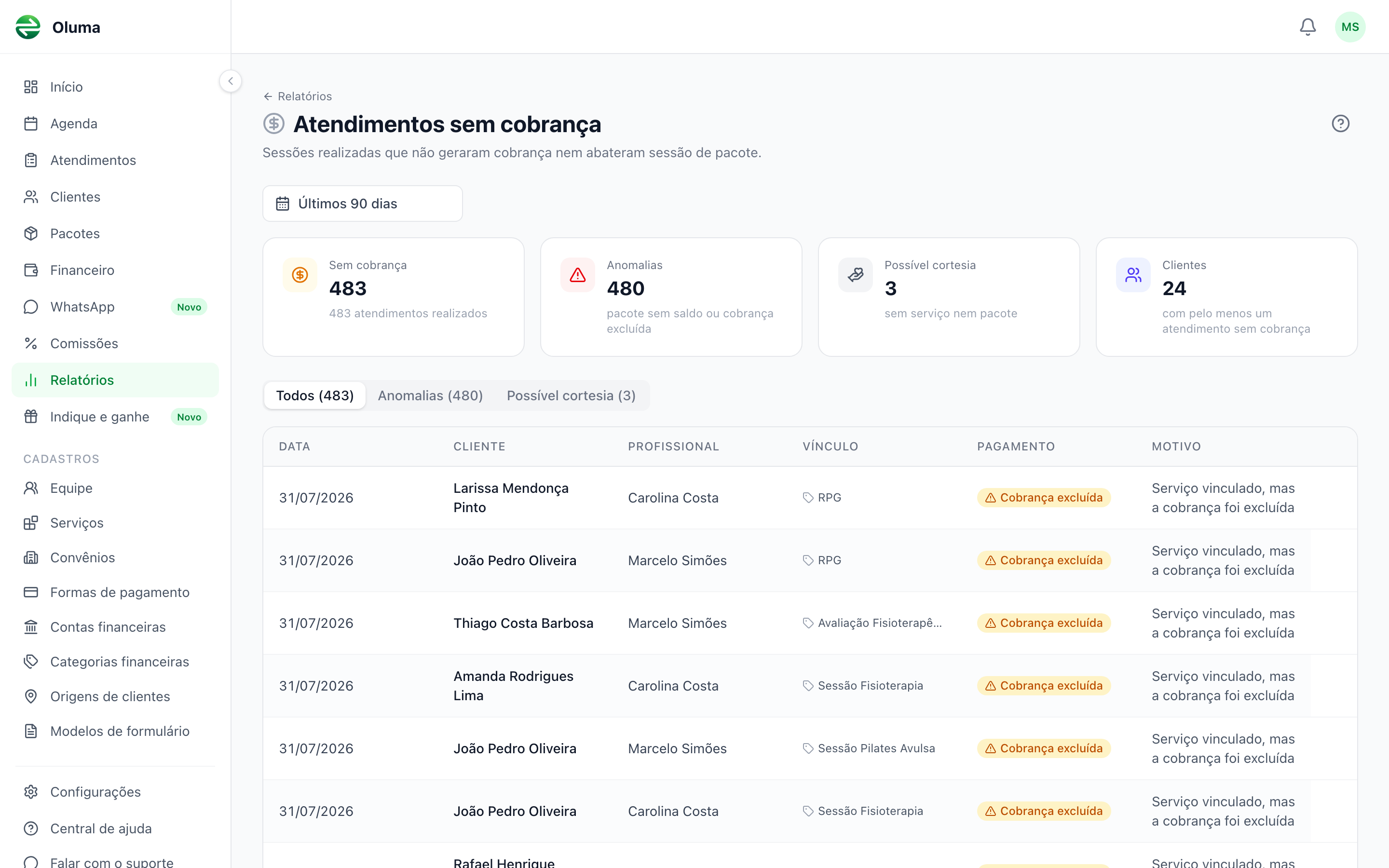Select the Clientes 24 summary card

tap(1226, 297)
